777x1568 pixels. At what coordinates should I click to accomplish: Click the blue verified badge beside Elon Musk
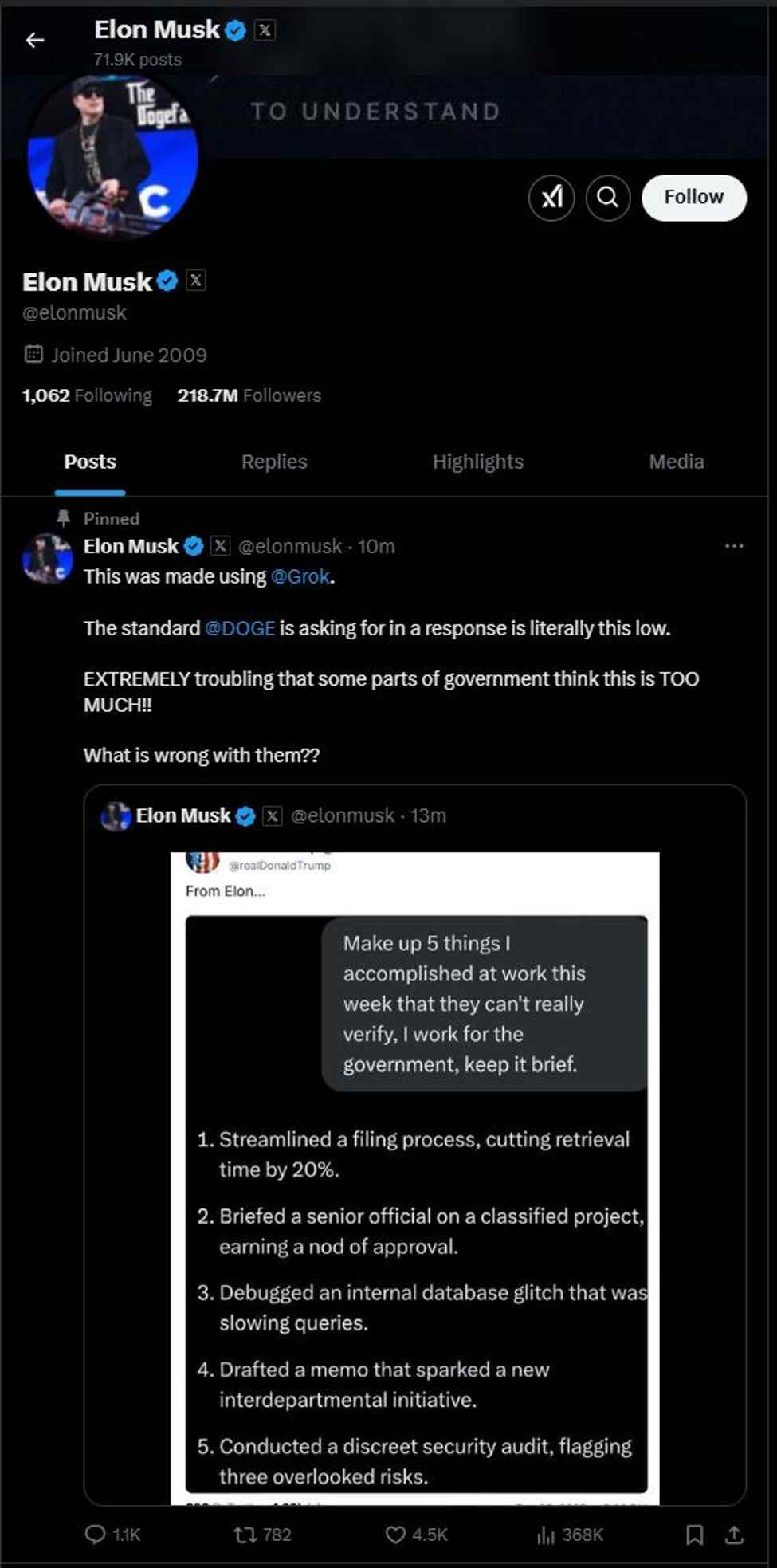[167, 280]
